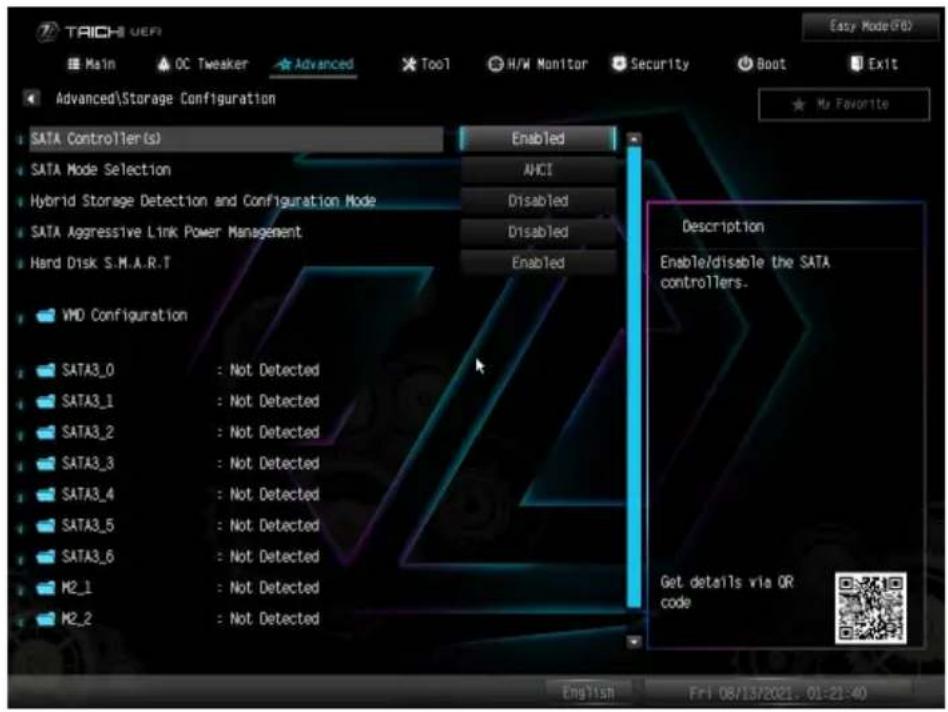Click the SATA3_3 folder icon
The width and height of the screenshot is (948, 712).
(45, 464)
